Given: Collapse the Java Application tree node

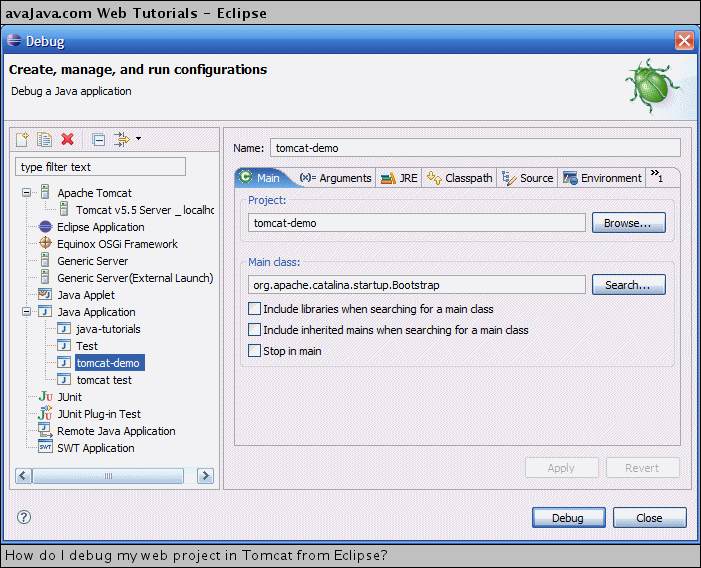Looking at the screenshot, I should [27, 311].
